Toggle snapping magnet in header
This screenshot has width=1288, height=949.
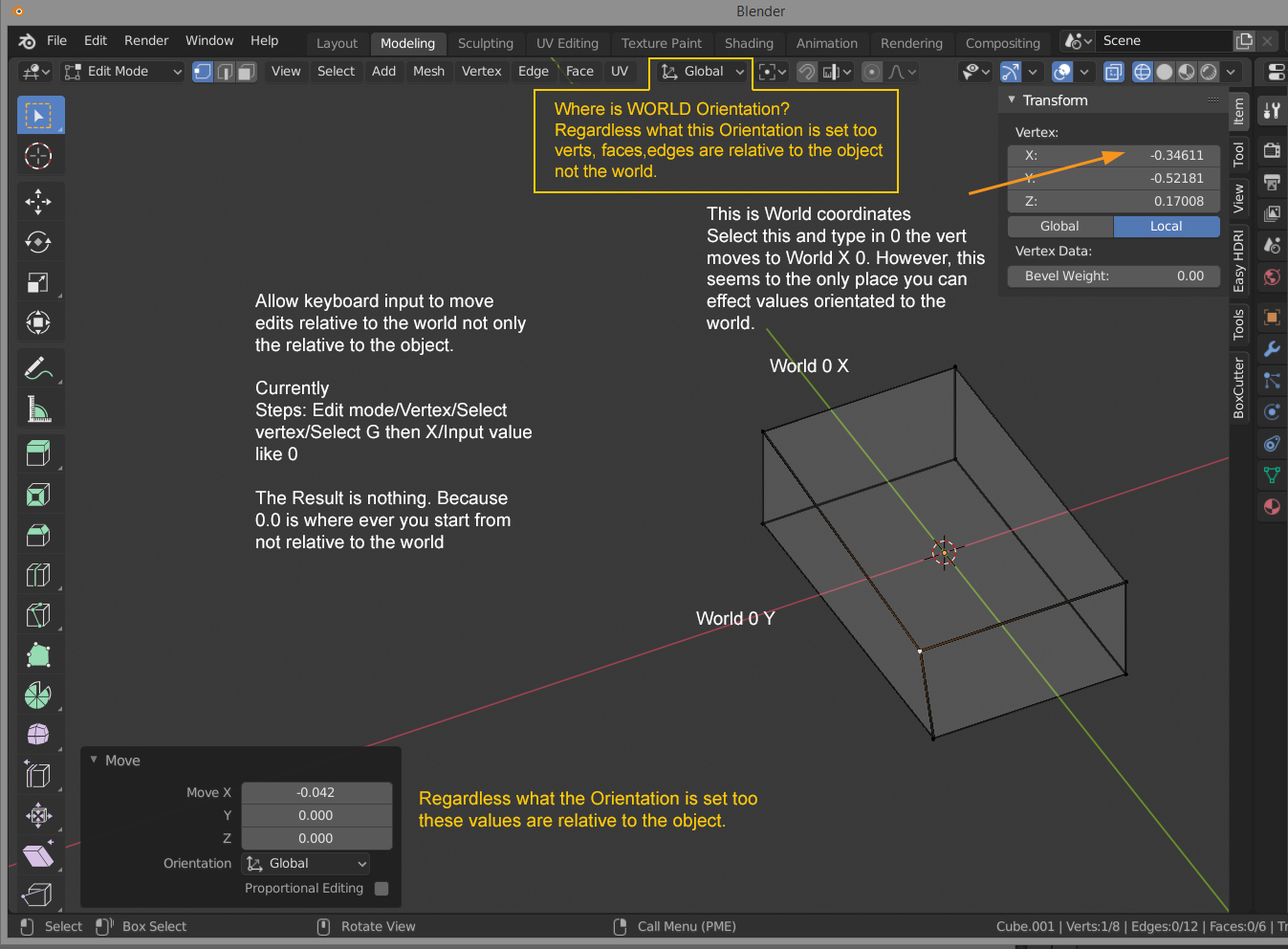tap(807, 72)
